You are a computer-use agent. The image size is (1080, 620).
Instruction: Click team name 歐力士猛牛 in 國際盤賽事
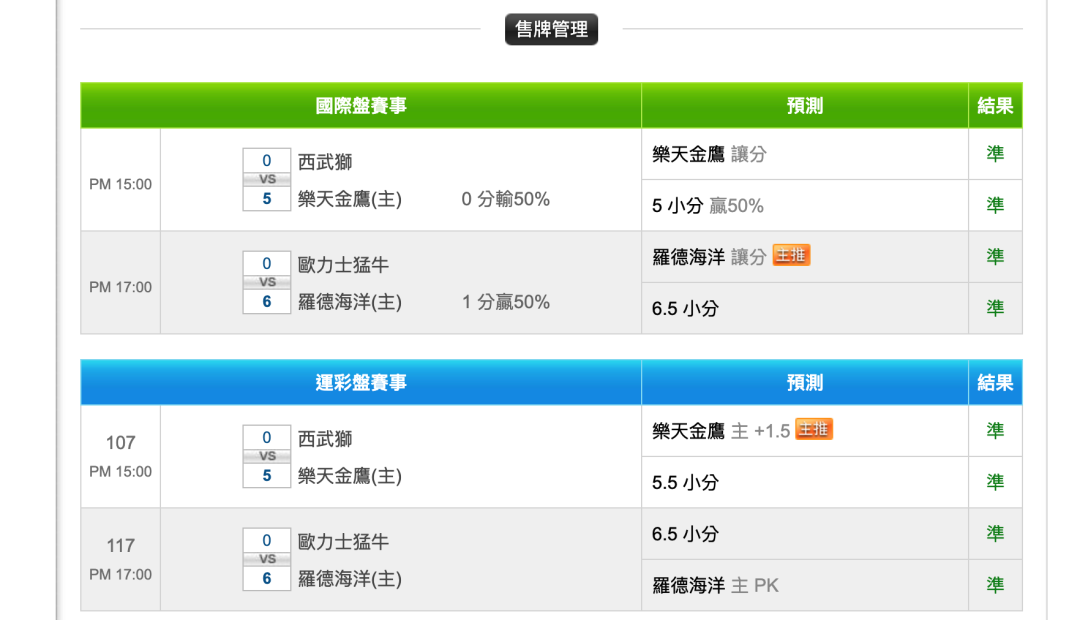tap(343, 265)
